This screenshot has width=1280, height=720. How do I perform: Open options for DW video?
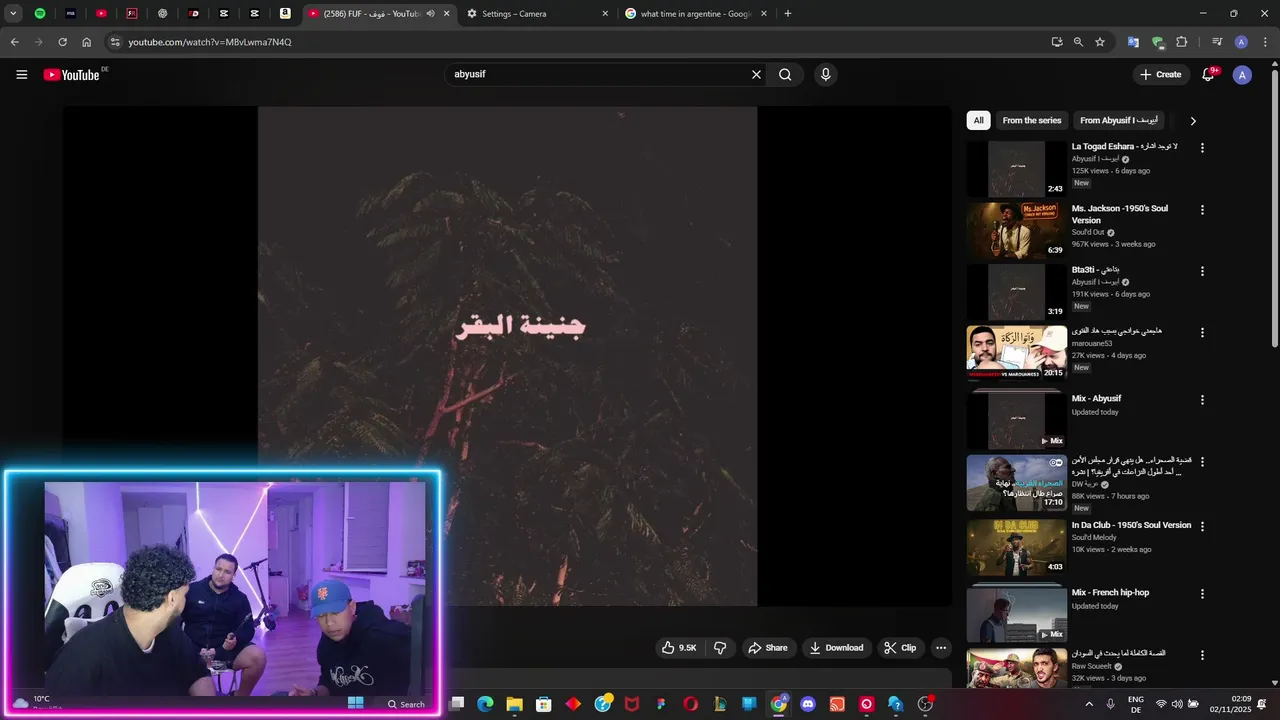coord(1202,462)
